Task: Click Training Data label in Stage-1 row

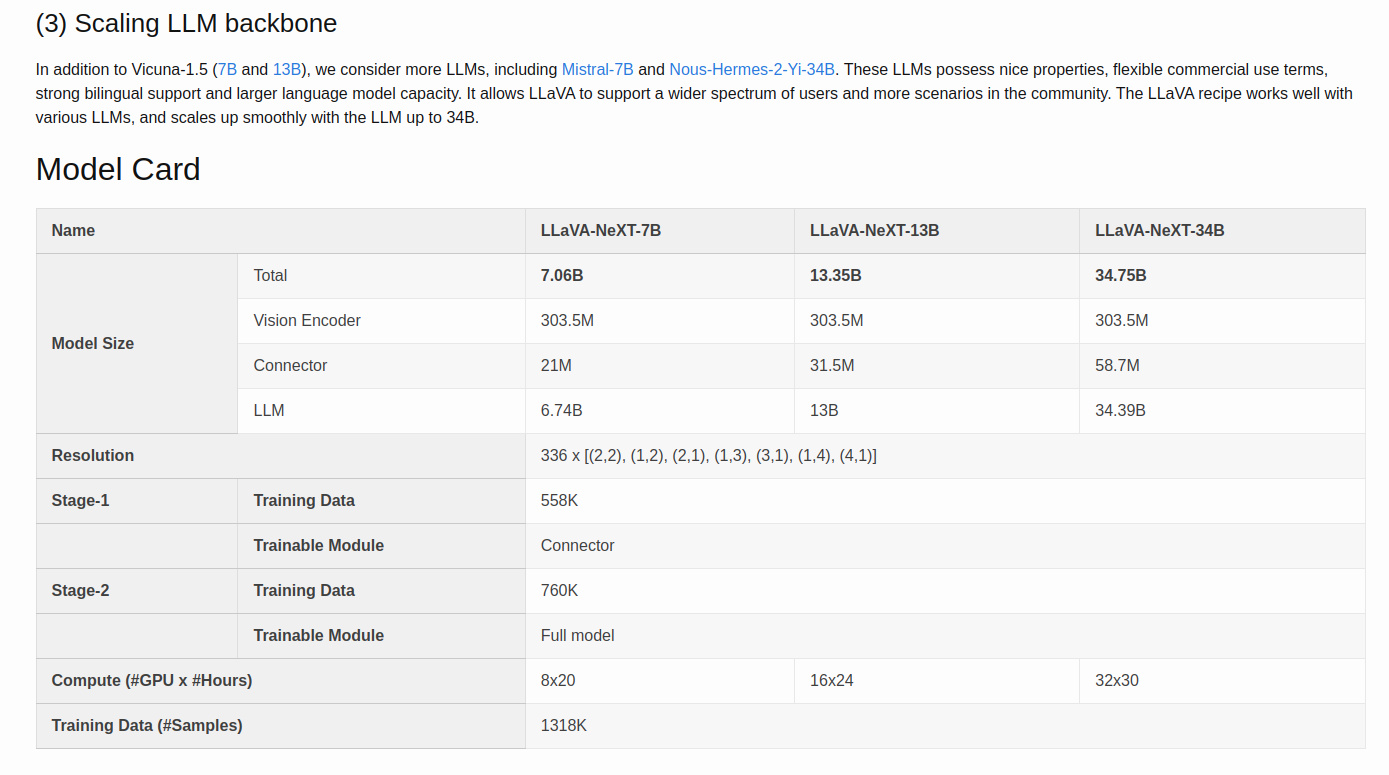Action: 304,500
